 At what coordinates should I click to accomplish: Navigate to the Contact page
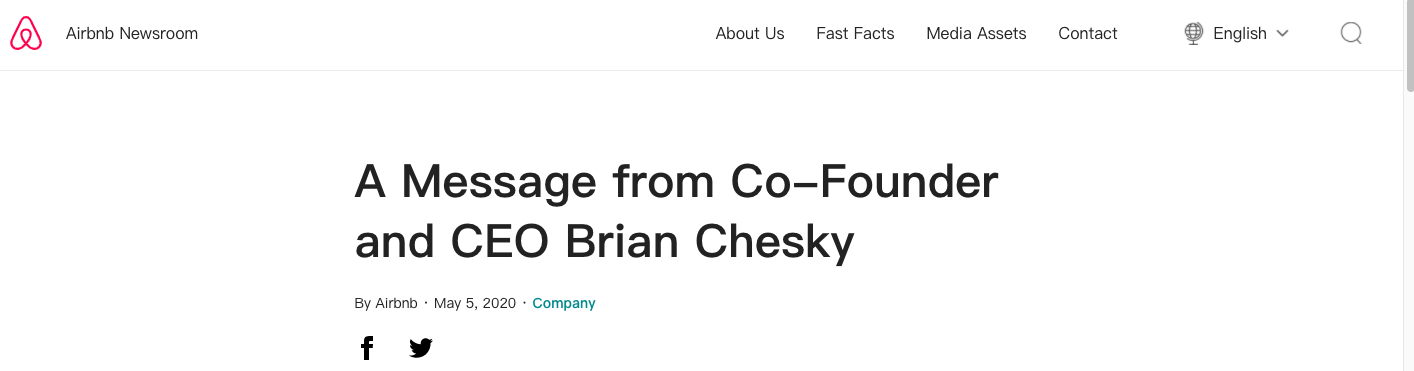(x=1088, y=34)
